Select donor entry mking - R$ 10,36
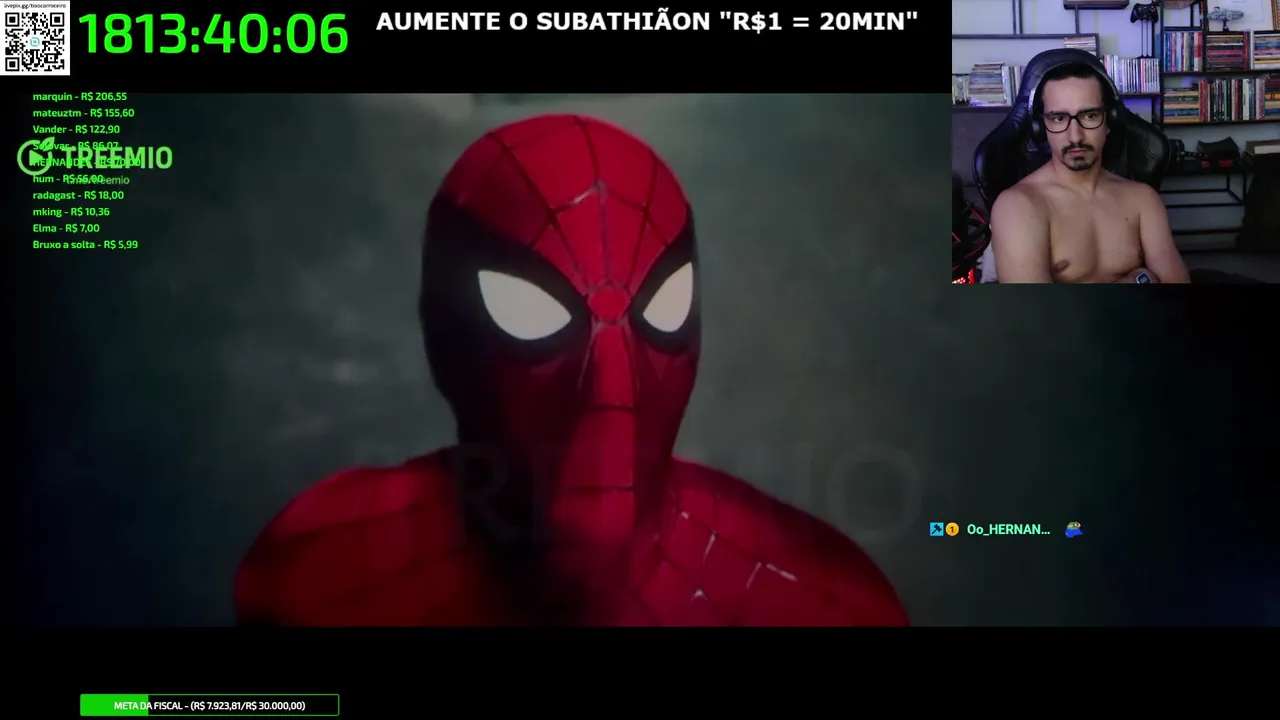 pyautogui.click(x=71, y=212)
